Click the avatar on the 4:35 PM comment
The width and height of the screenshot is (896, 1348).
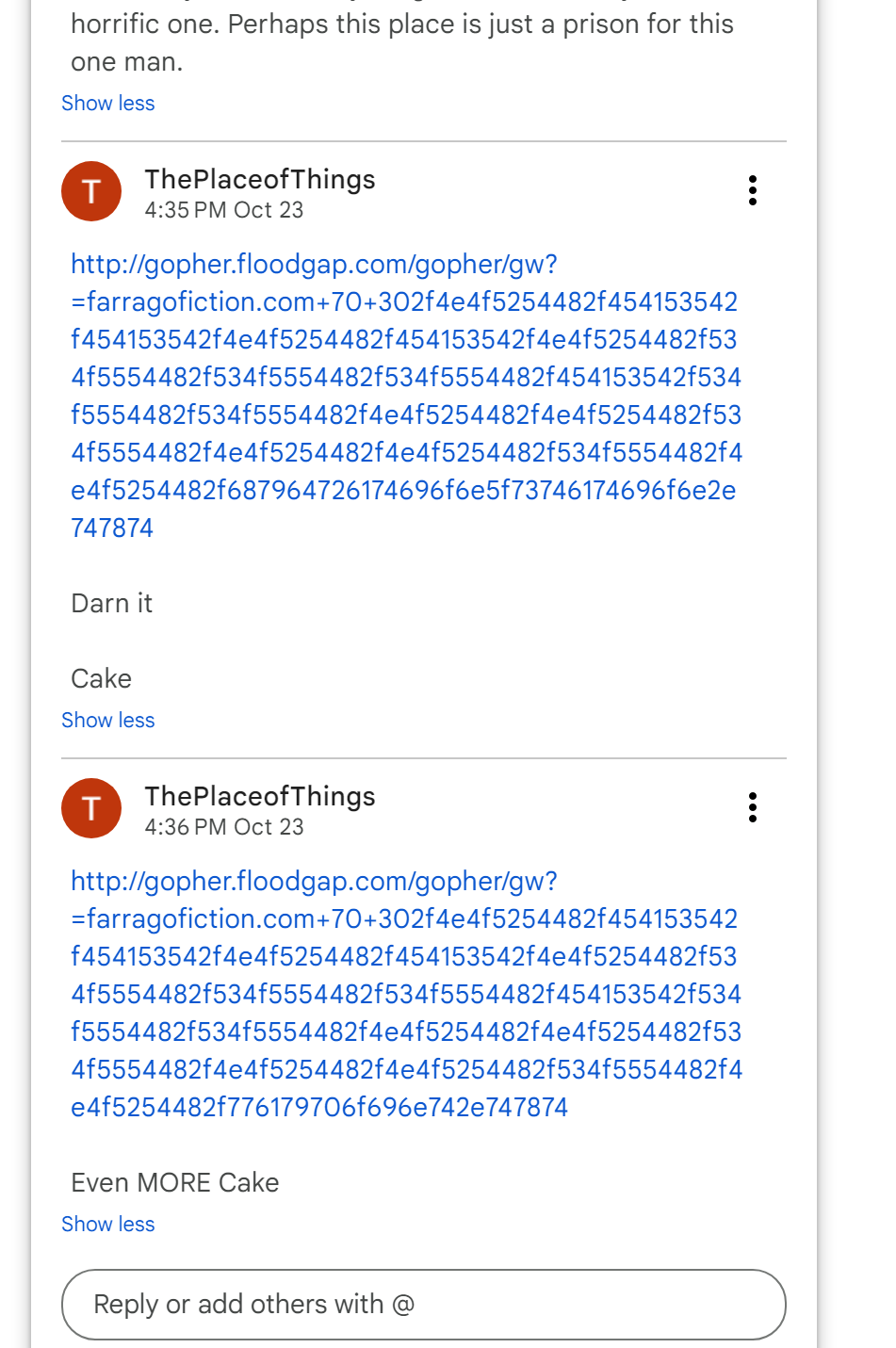pos(91,191)
